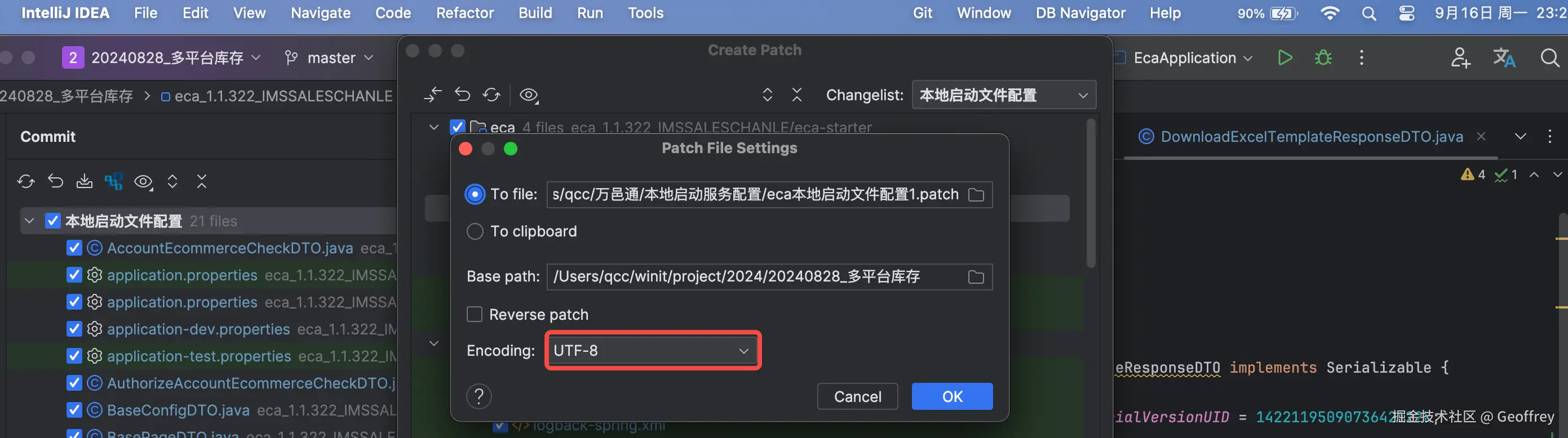Click the Run EcaApplication play icon
Viewport: 1568px width, 438px height.
[1284, 58]
